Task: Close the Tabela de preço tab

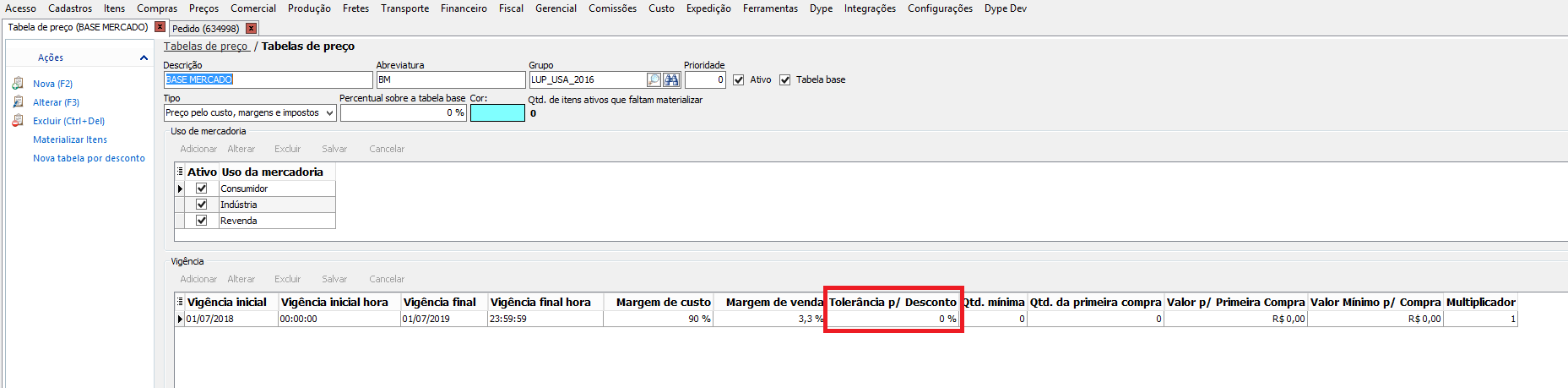Action: click(160, 27)
